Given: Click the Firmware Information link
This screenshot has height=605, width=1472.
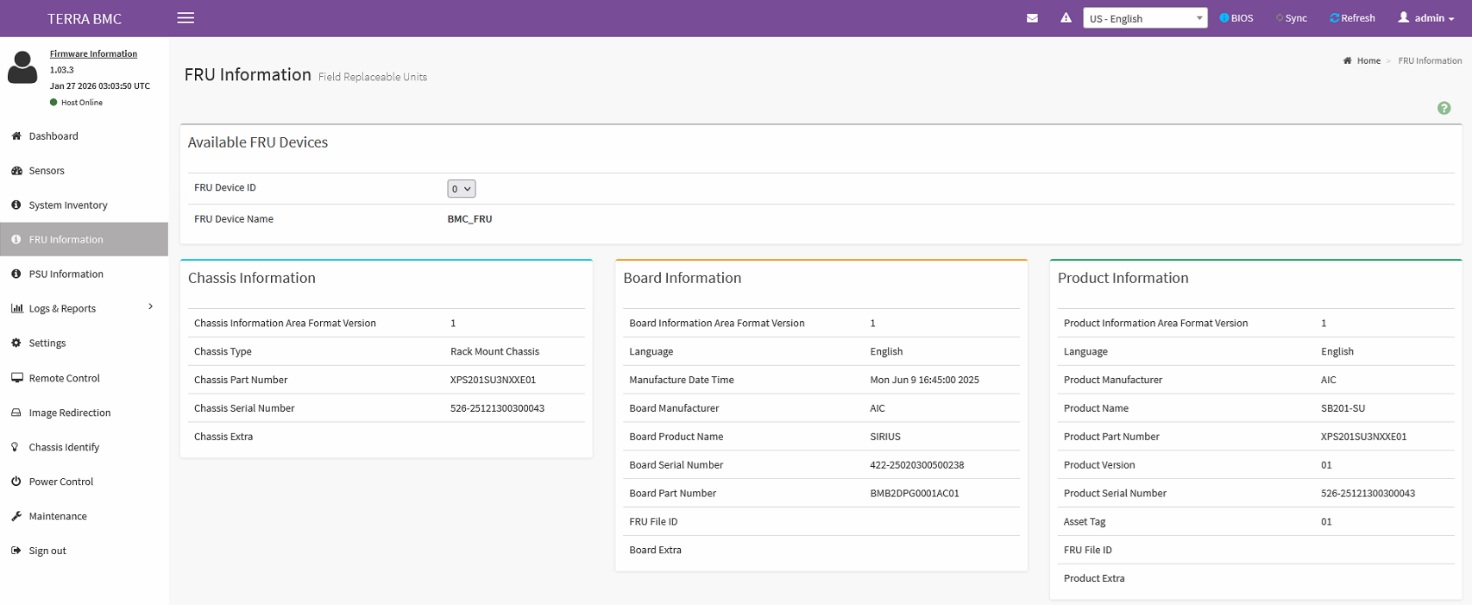Looking at the screenshot, I should [x=93, y=54].
